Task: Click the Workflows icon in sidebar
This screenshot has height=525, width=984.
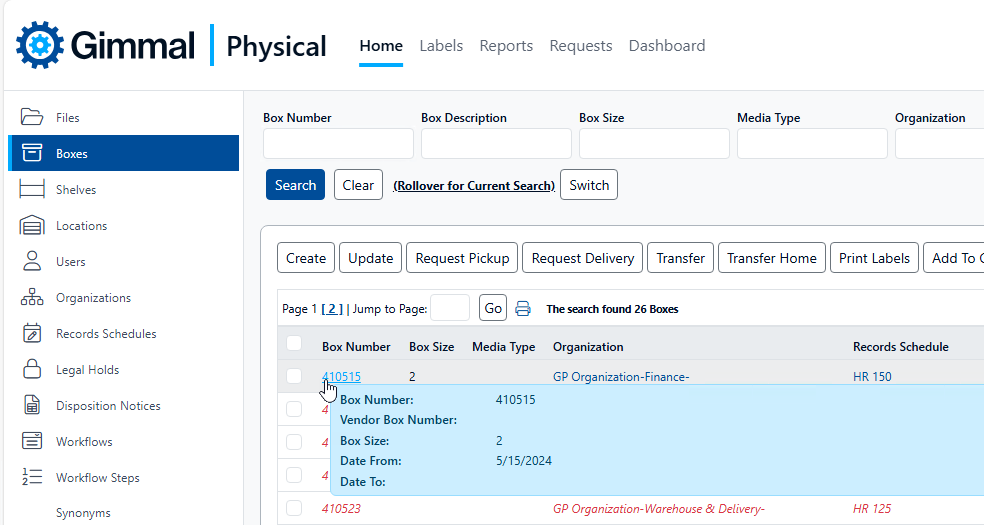Action: (31, 441)
